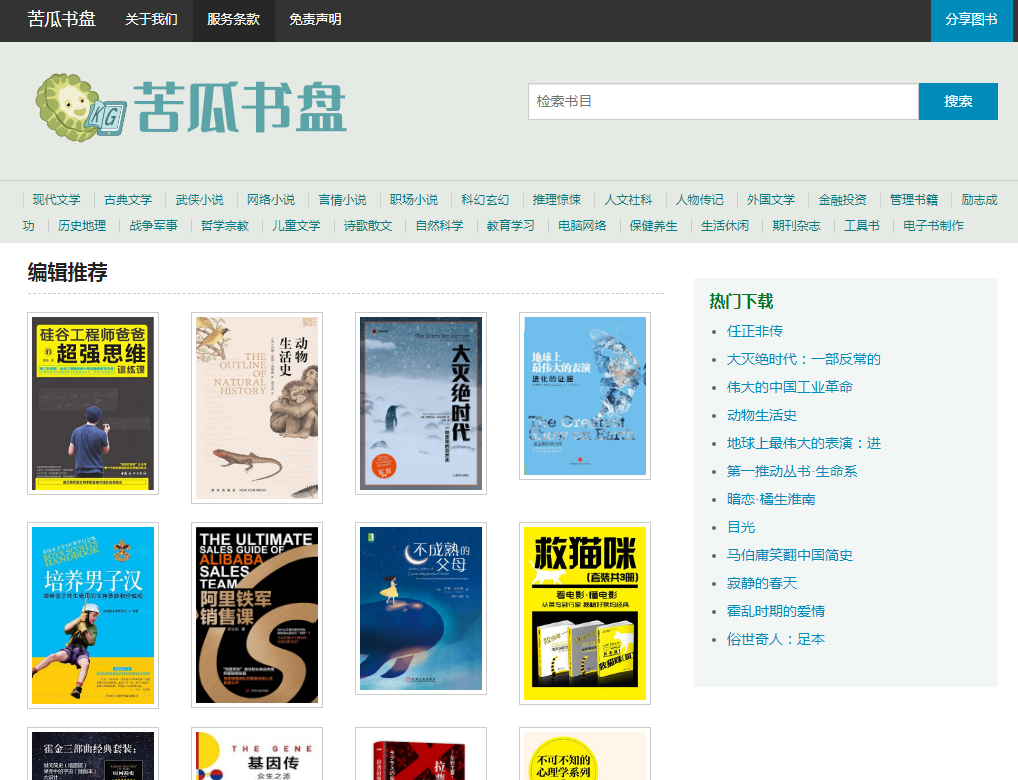Viewport: 1018px width, 780px height.
Task: Select the 不成熟的父母 book cover
Action: point(421,608)
